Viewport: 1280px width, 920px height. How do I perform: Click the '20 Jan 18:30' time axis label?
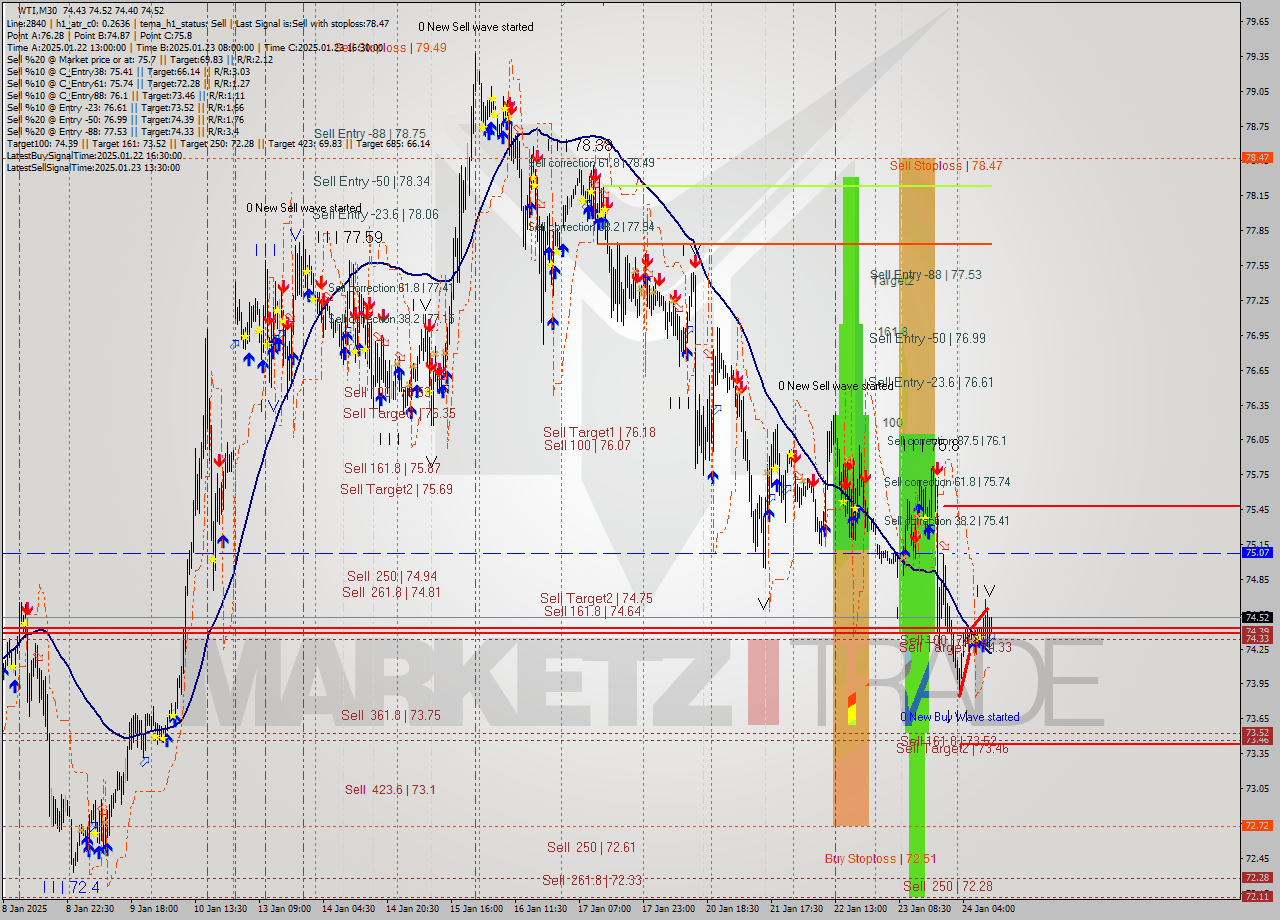point(732,909)
